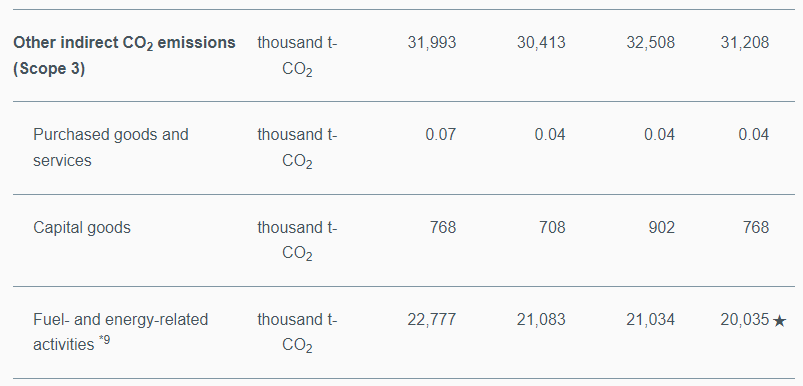Click the star icon beside 20,035

(779, 321)
